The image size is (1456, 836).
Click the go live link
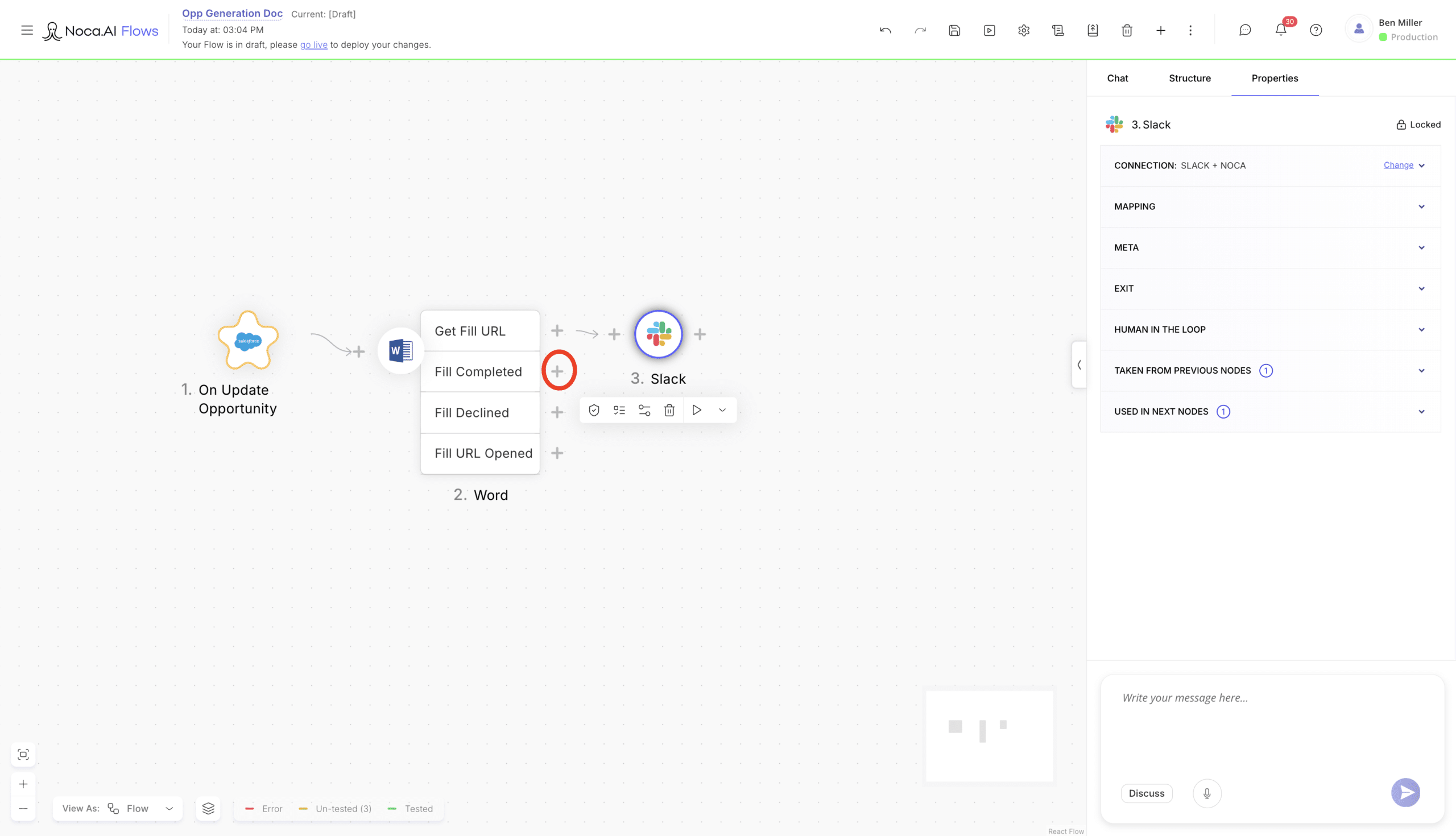point(313,45)
